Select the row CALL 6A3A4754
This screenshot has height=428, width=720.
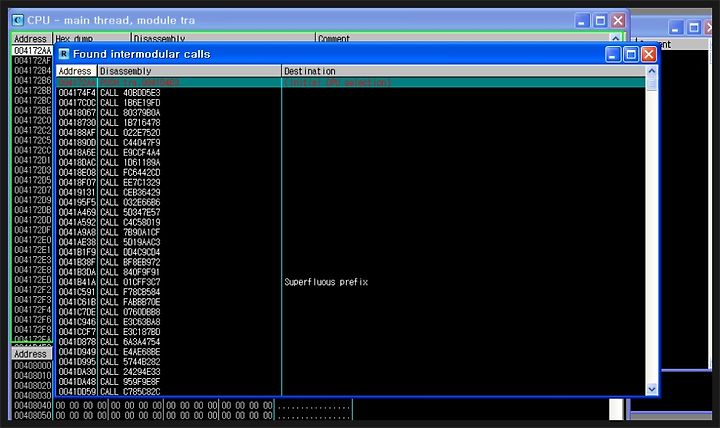click(x=351, y=342)
